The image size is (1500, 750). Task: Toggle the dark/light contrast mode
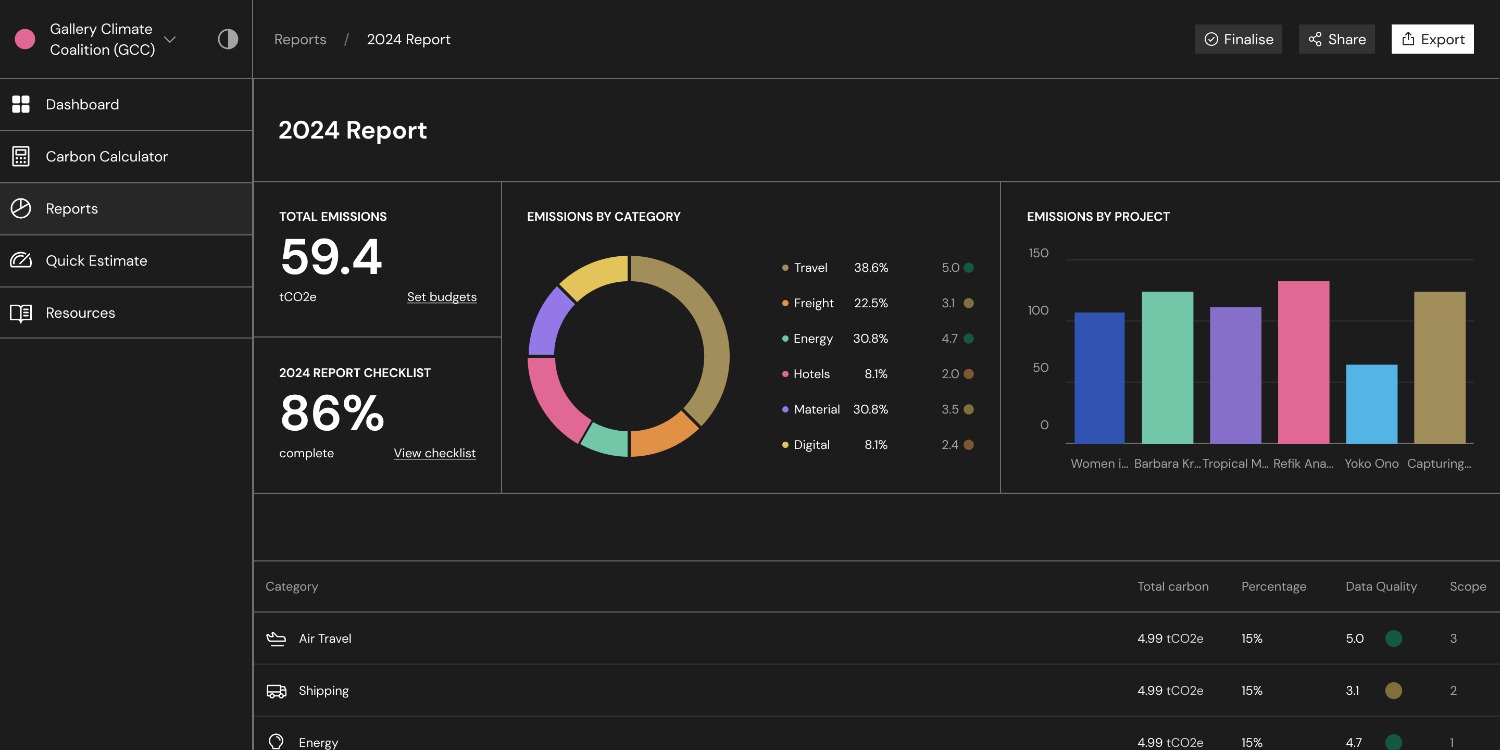coord(228,39)
